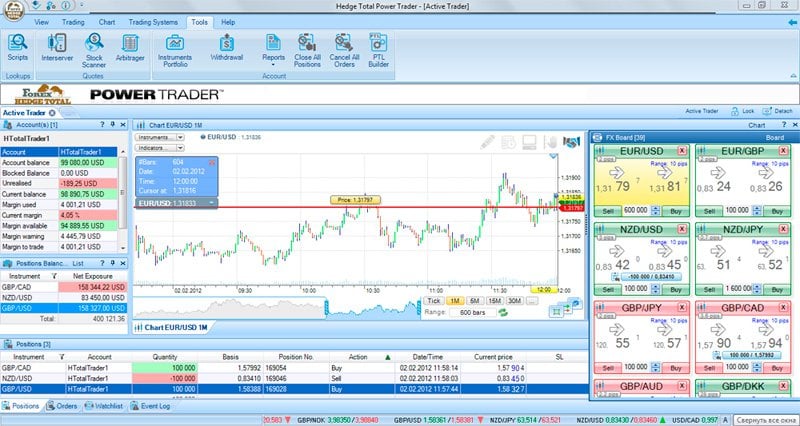800x426 pixels.
Task: Open the Event Log tab
Action: pos(151,406)
